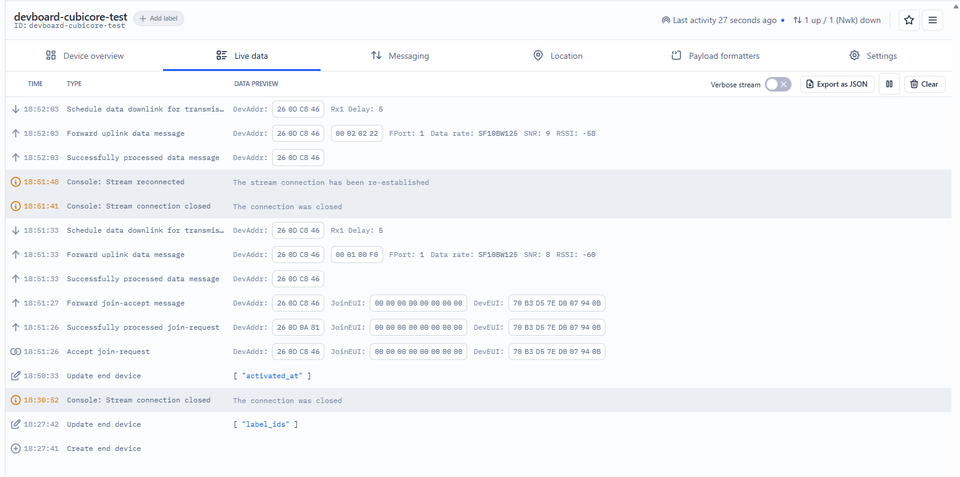The height and width of the screenshot is (477, 960).
Task: Toggle the Verbose stream switch
Action: (x=778, y=85)
